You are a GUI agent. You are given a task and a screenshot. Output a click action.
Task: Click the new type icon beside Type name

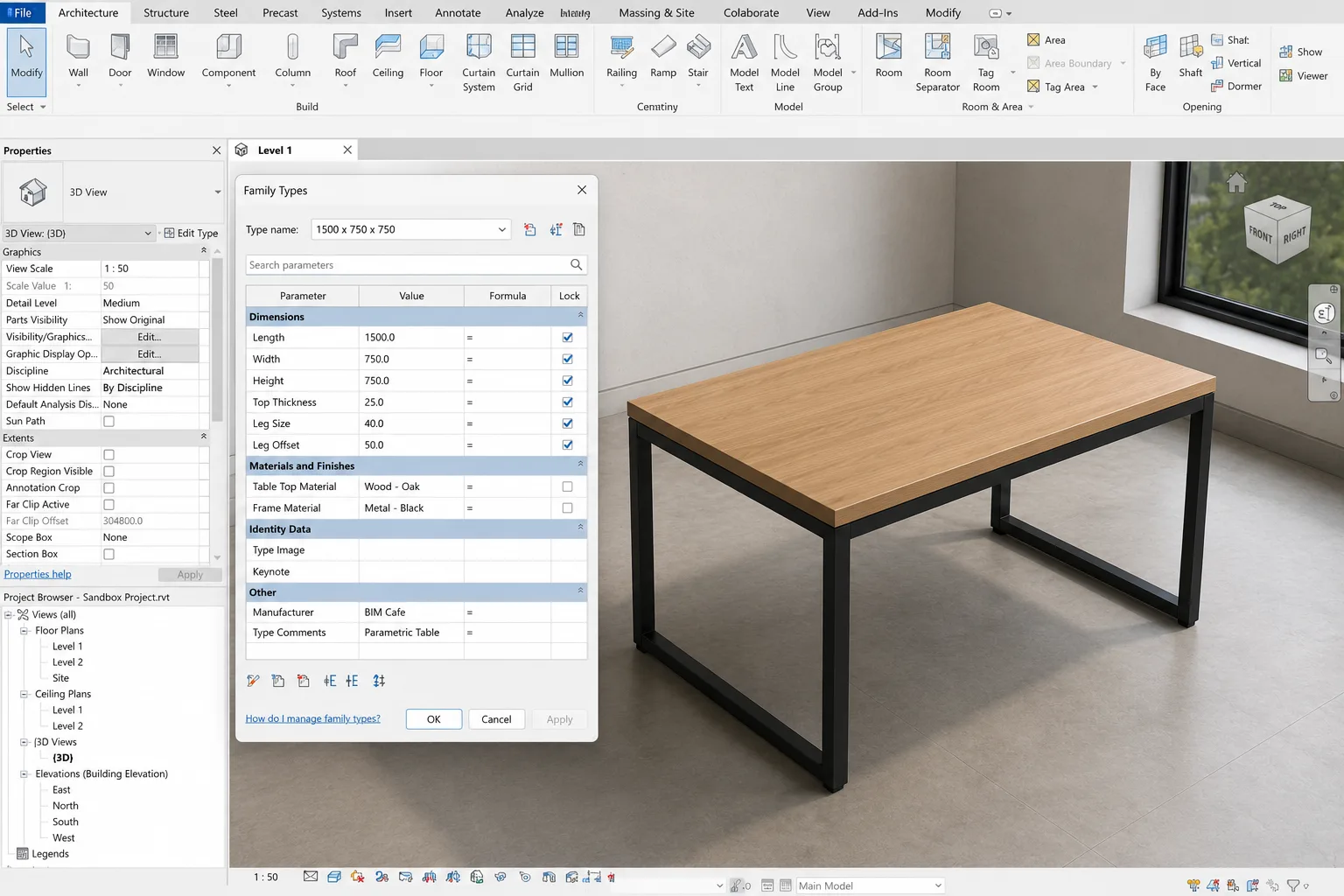[529, 229]
